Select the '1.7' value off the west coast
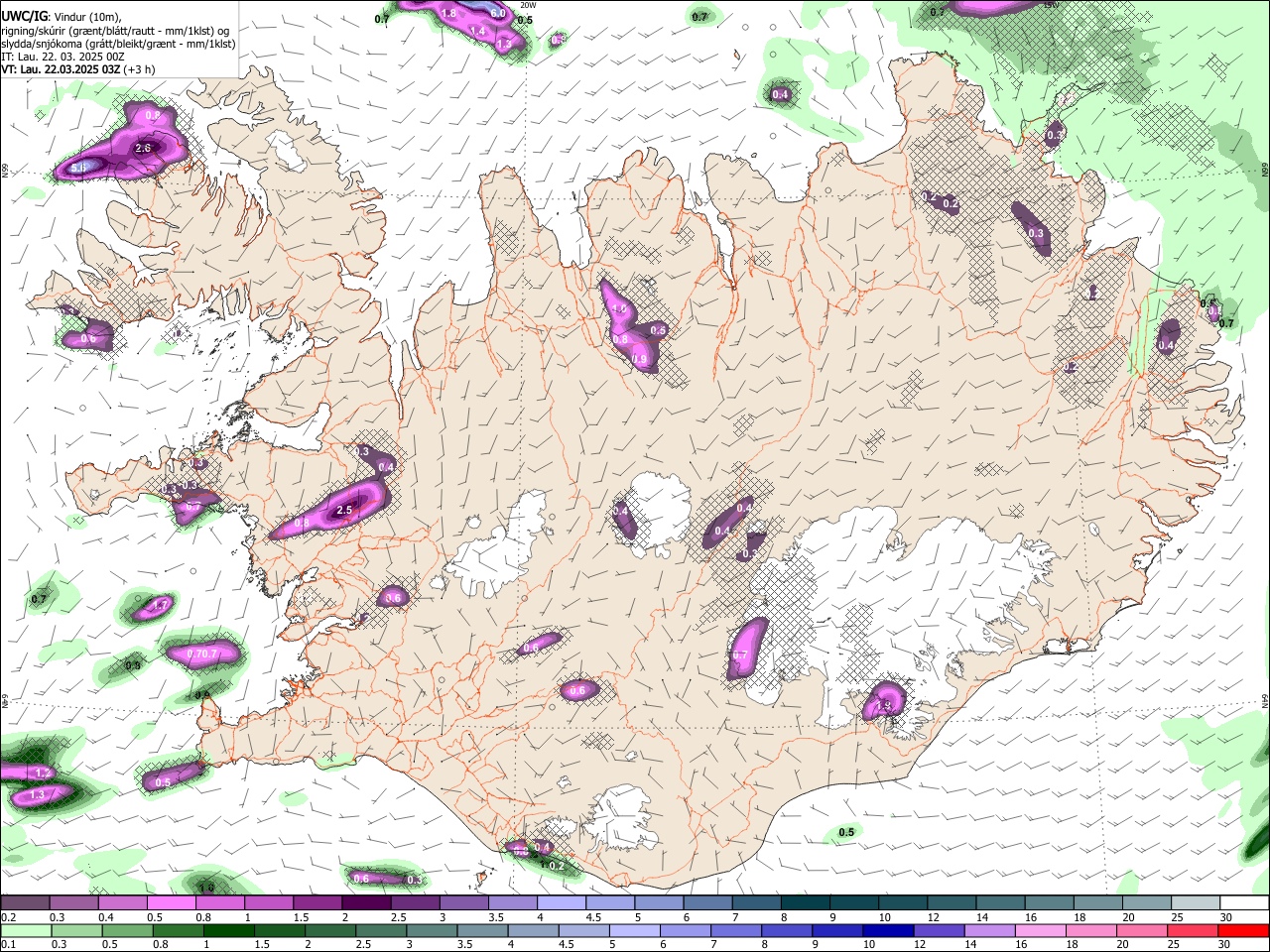The image size is (1270, 952). (x=160, y=604)
